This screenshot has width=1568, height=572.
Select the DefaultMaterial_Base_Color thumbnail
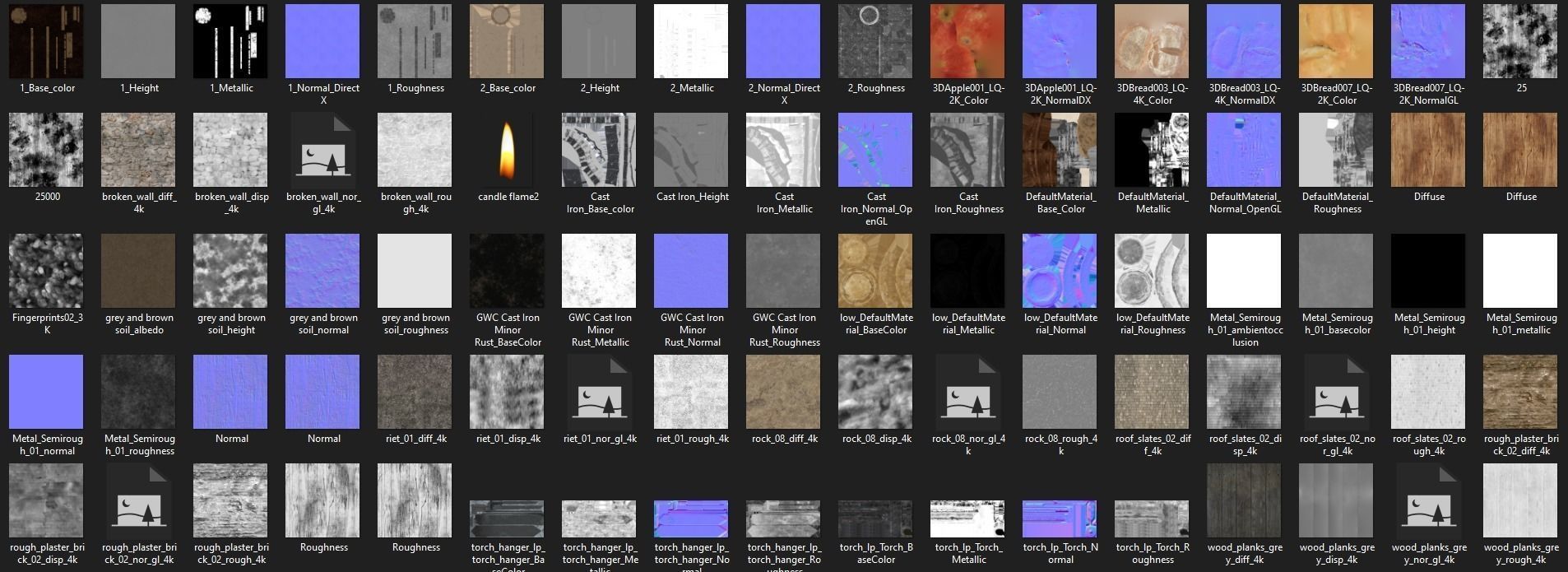pyautogui.click(x=1060, y=150)
